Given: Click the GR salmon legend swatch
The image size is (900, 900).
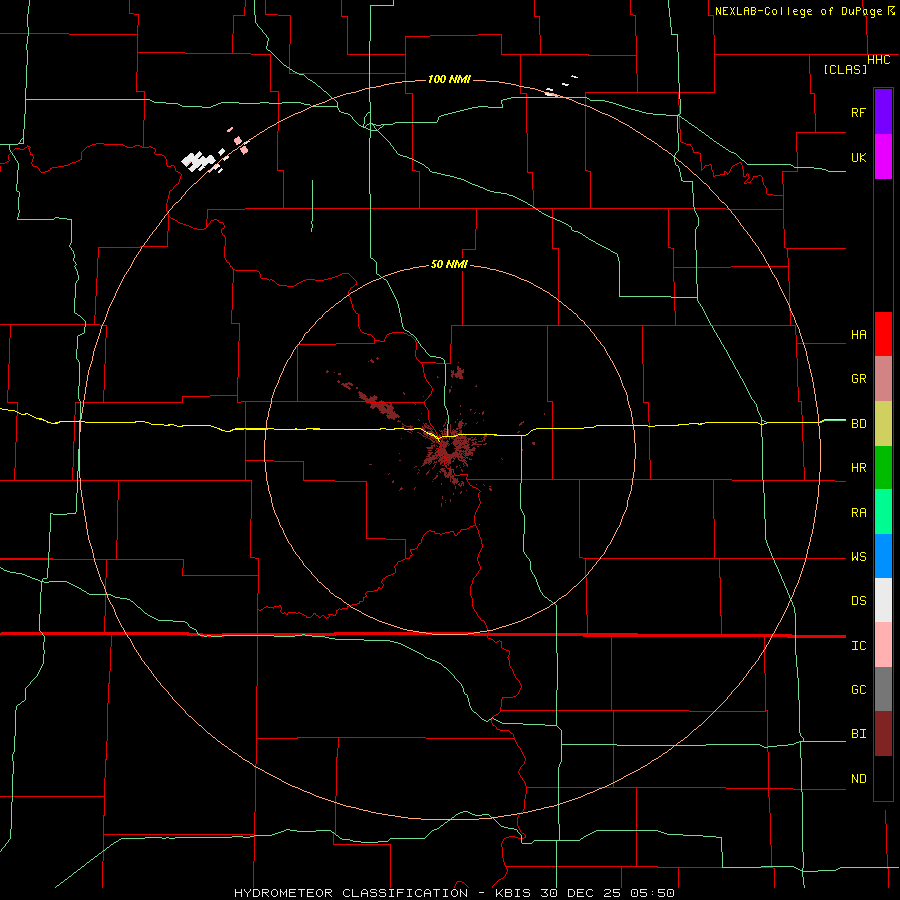Looking at the screenshot, I should click(883, 379).
